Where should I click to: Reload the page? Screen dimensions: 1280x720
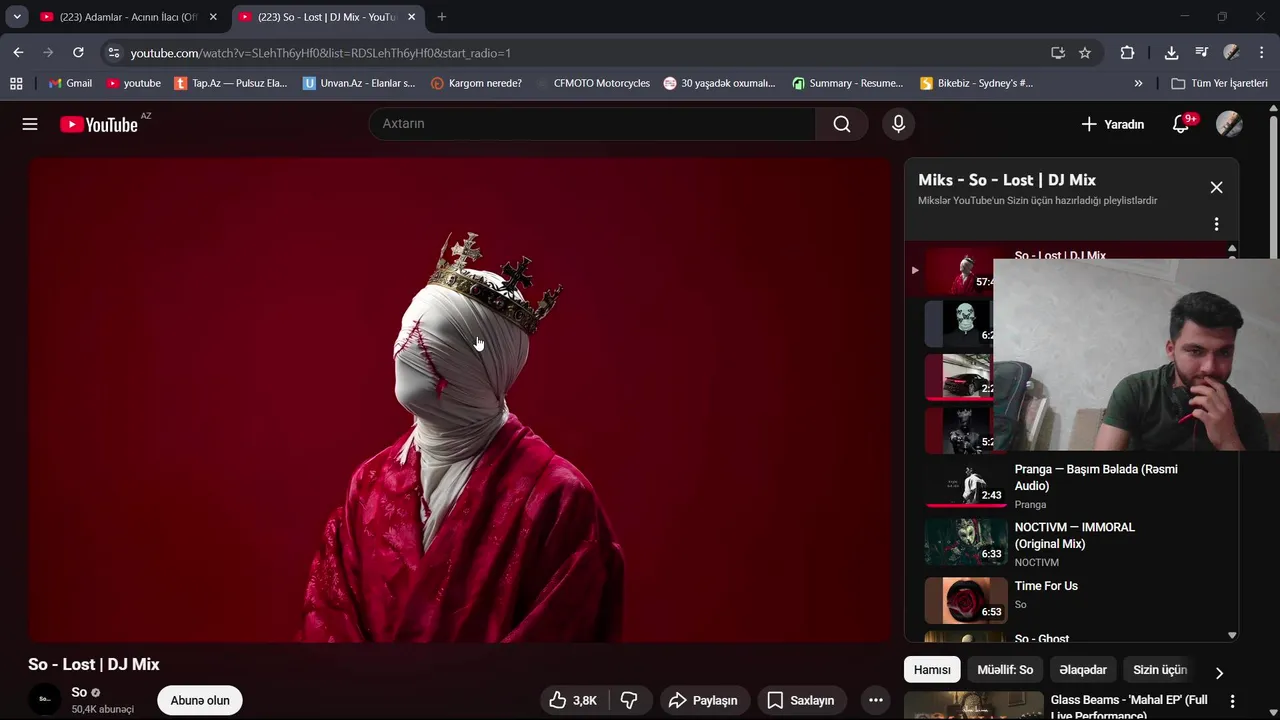click(78, 53)
